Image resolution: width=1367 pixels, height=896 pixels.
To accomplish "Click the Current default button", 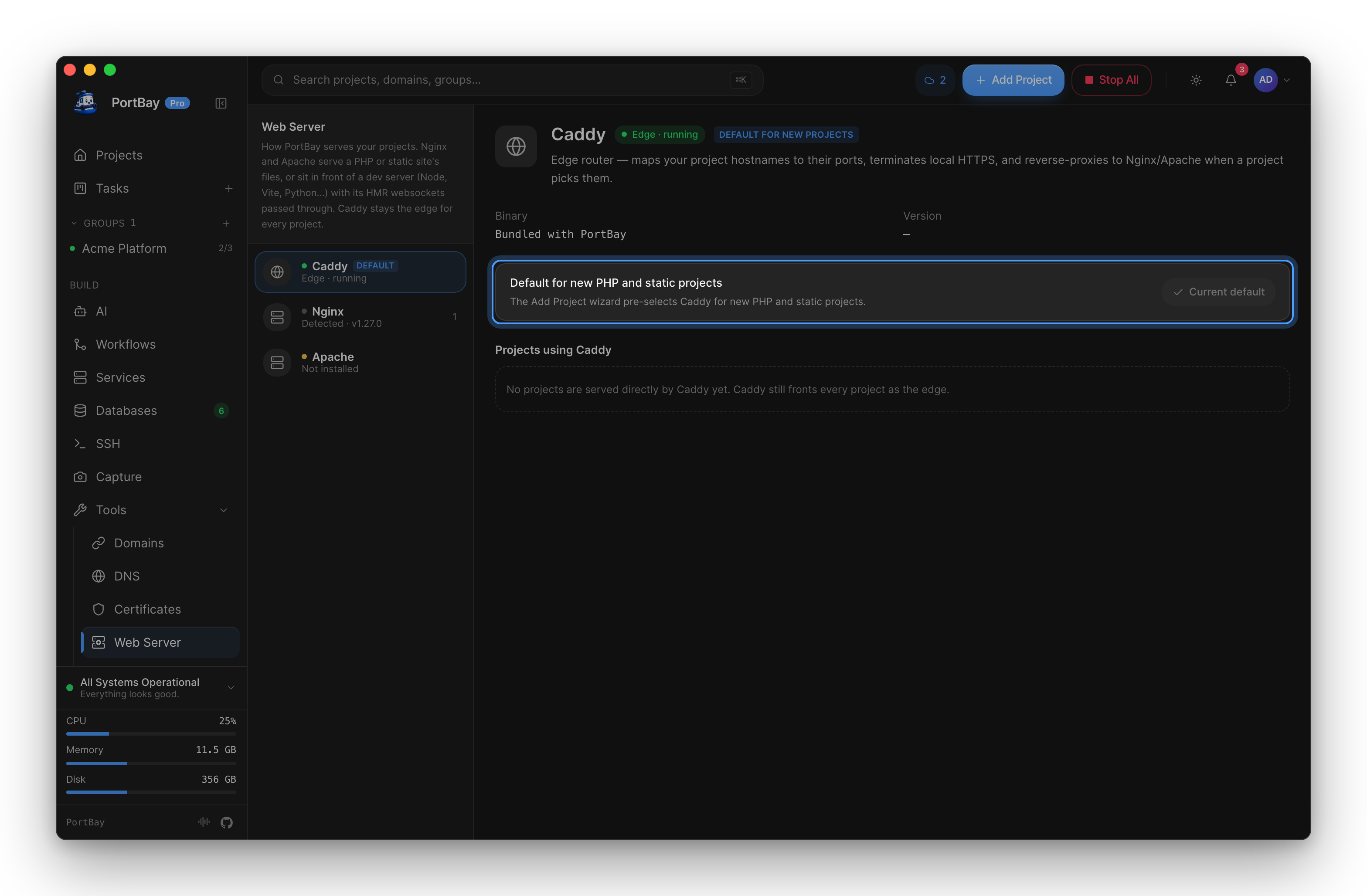I will tap(1219, 292).
